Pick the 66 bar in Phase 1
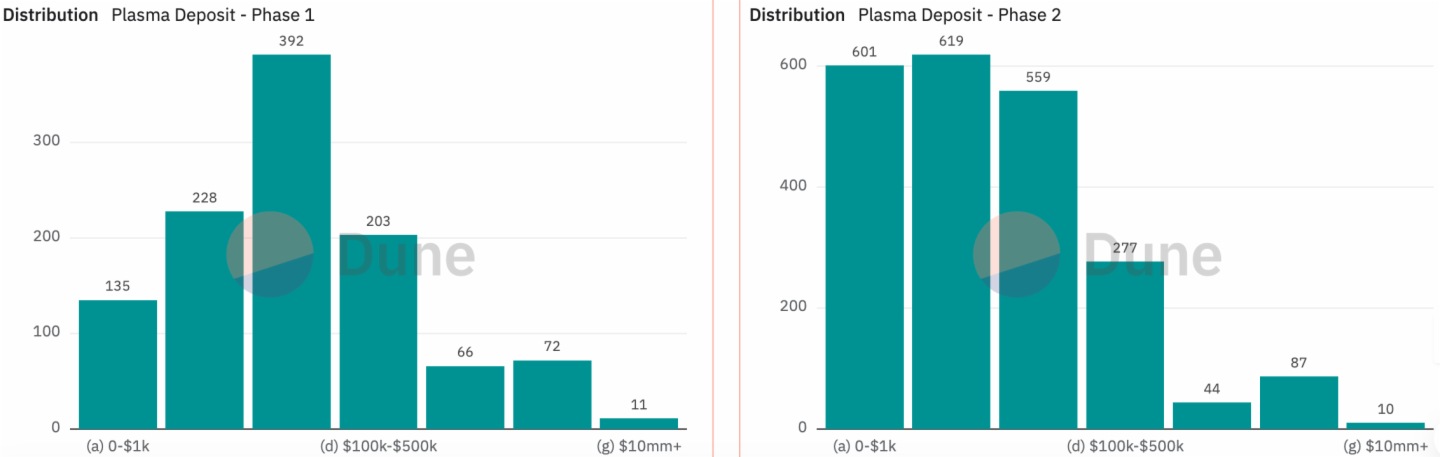1440x457 pixels. [465, 397]
